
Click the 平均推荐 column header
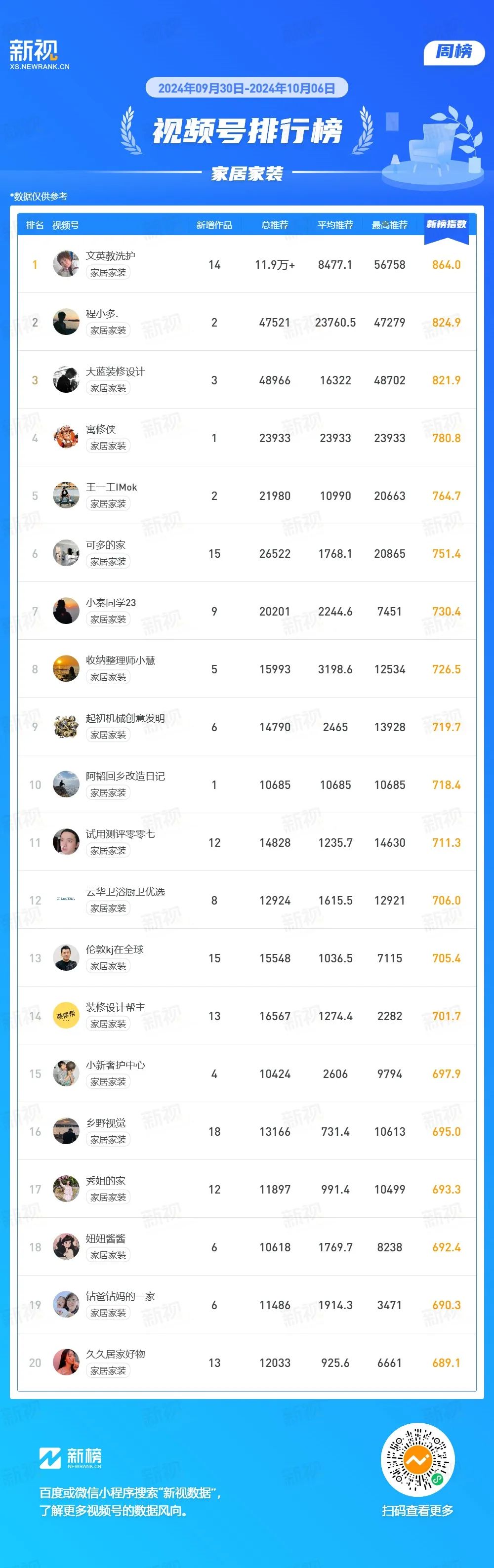tap(335, 225)
